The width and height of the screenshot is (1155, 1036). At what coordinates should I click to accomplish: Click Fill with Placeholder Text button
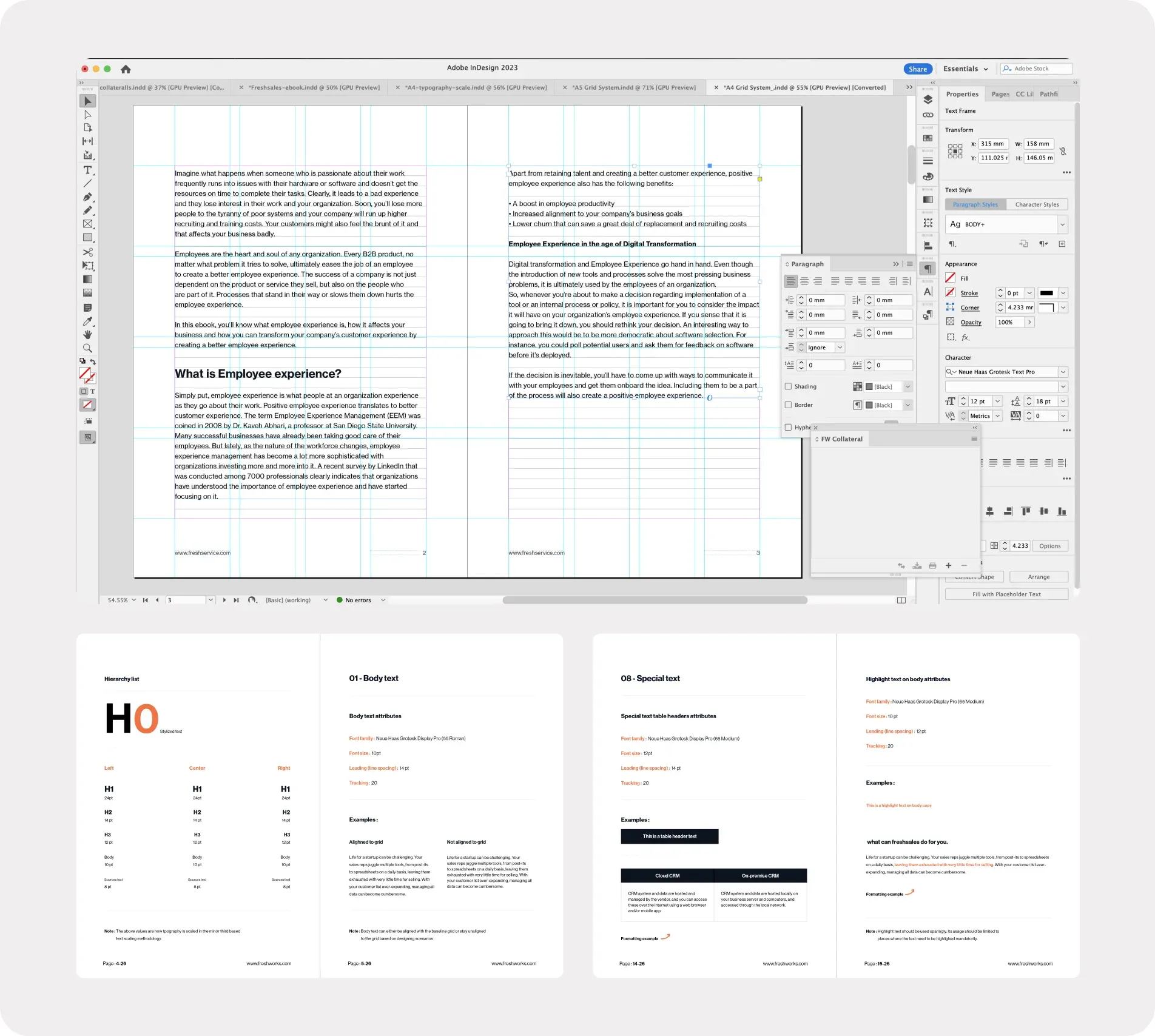[1006, 594]
